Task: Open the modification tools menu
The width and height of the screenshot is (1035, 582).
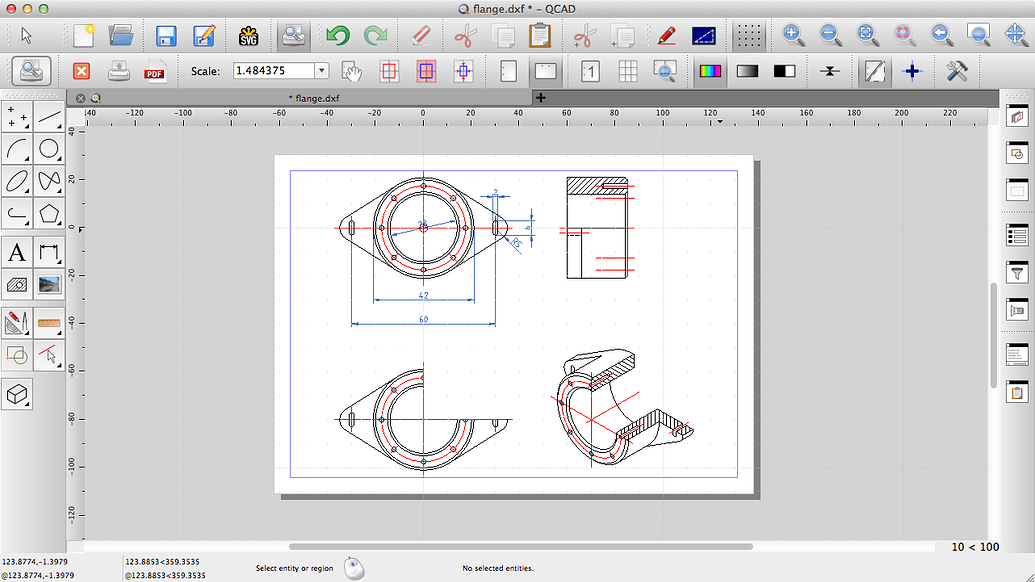Action: click(17, 323)
